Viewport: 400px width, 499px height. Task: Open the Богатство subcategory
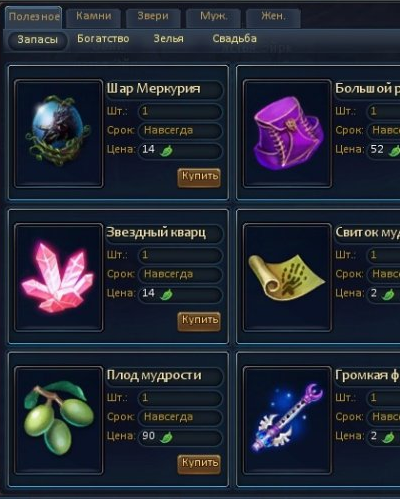[103, 39]
